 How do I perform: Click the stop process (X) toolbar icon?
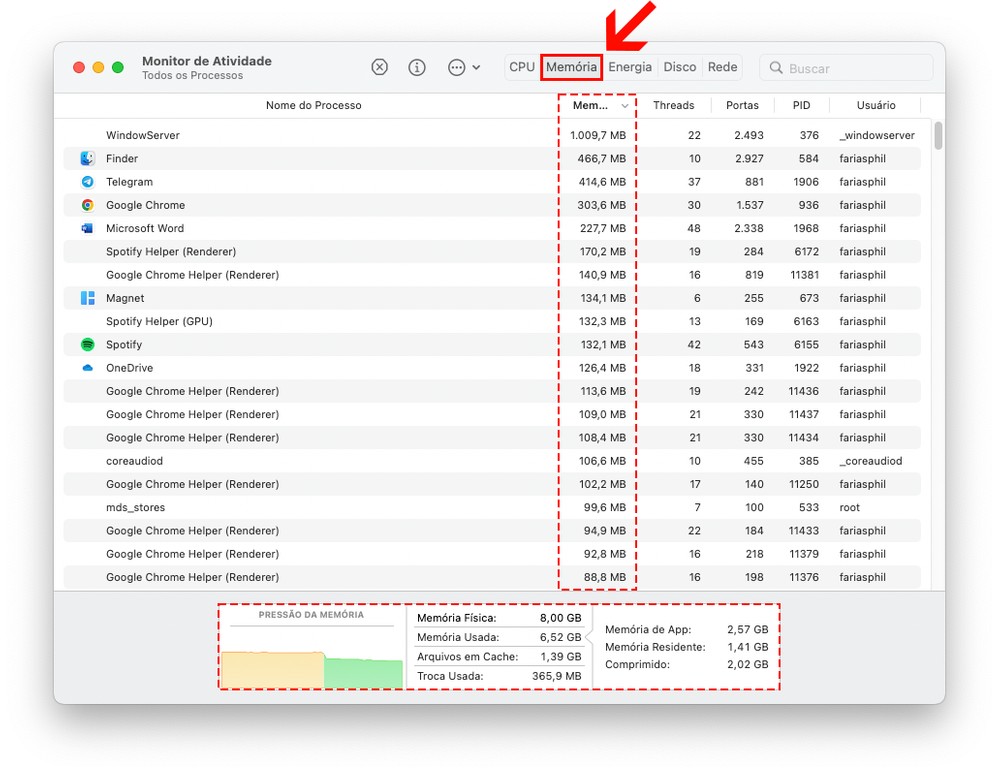379,67
